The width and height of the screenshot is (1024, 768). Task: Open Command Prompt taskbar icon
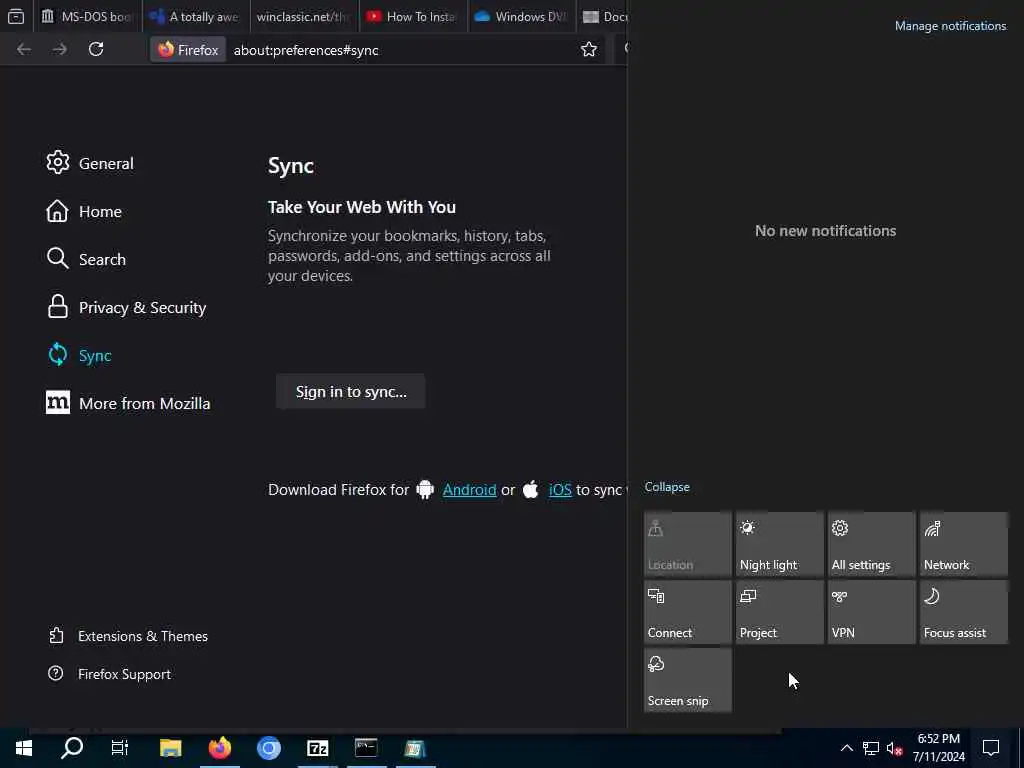(x=366, y=748)
